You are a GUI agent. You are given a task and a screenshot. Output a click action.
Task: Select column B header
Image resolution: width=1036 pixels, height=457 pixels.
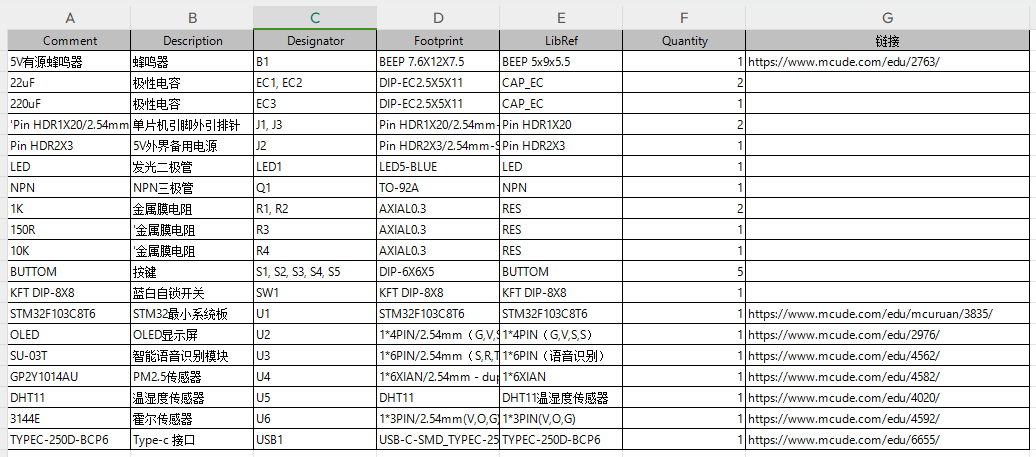click(192, 18)
